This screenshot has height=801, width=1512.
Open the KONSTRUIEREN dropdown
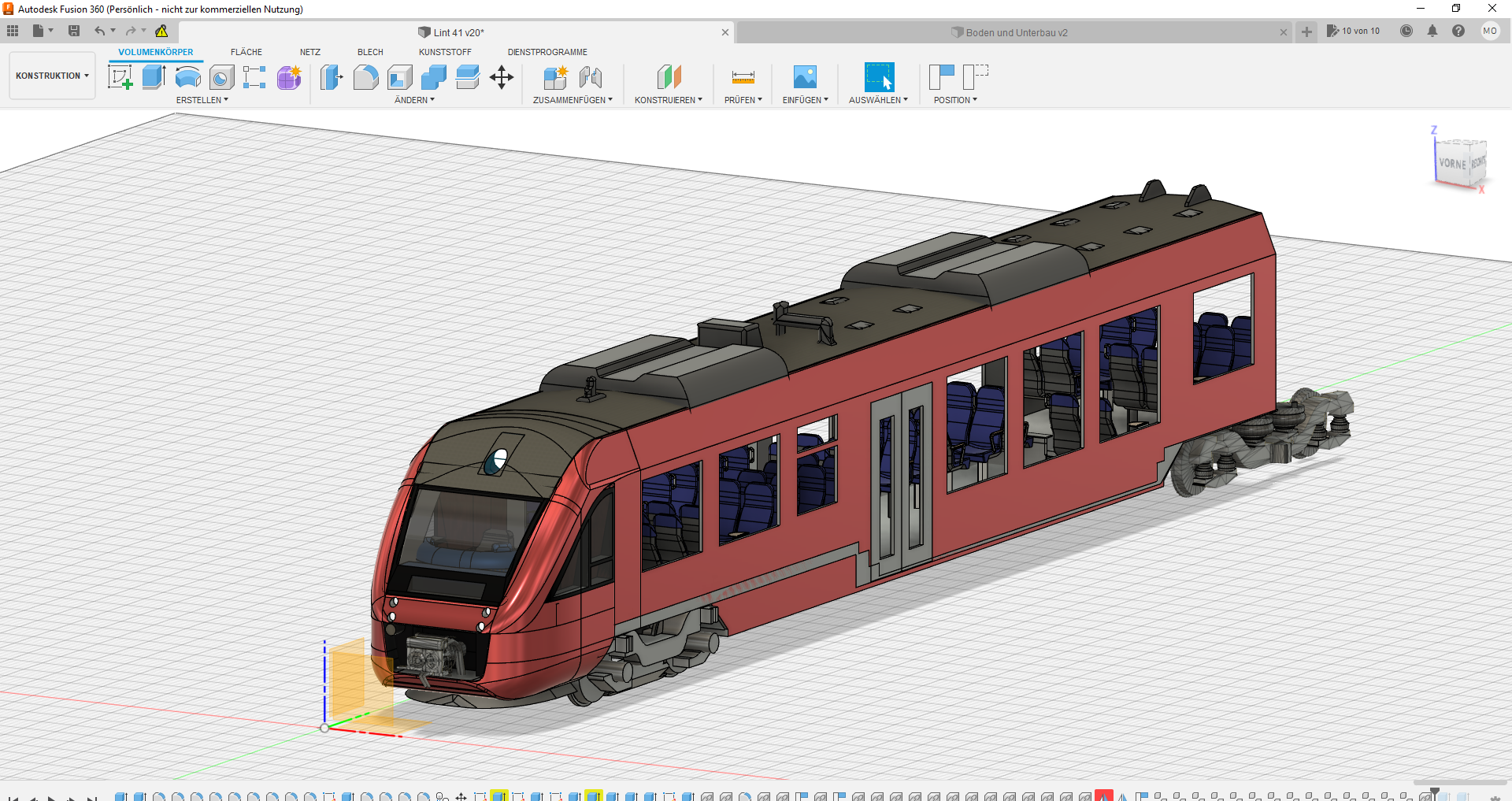[x=669, y=100]
